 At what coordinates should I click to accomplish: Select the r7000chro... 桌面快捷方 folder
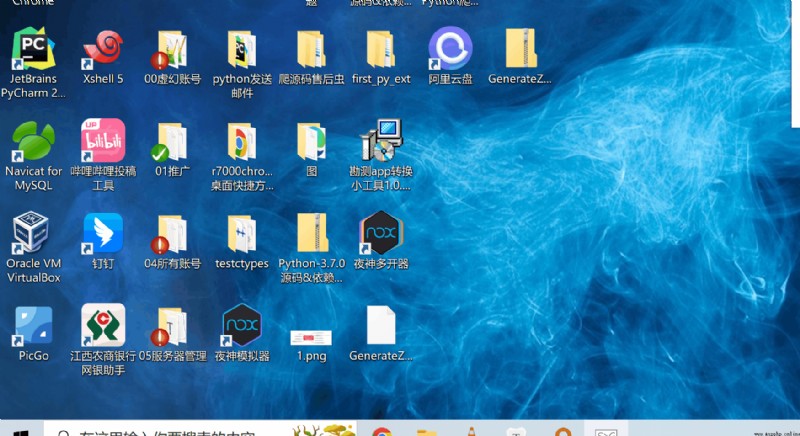click(242, 141)
